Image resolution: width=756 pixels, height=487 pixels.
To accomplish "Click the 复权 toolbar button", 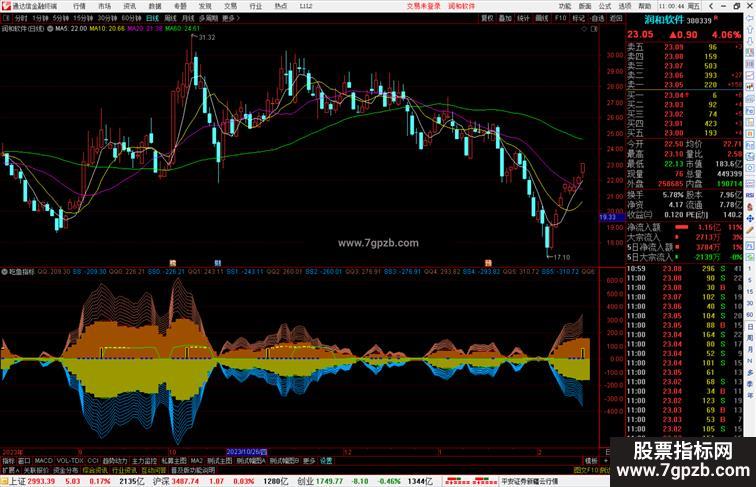I will 487,18.
